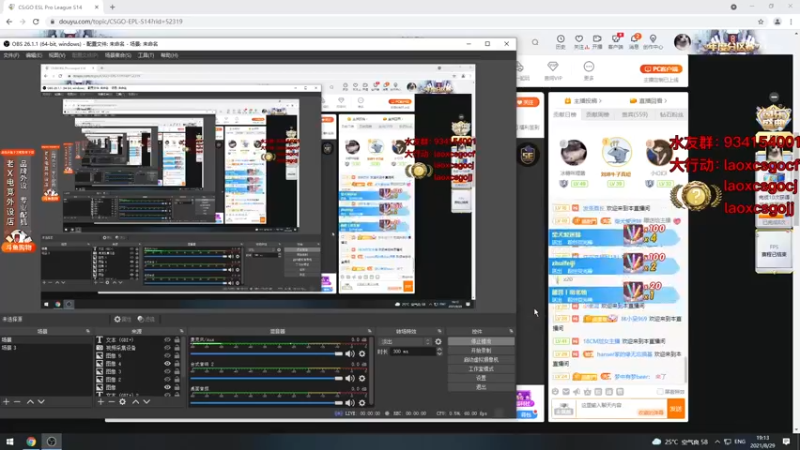Image resolution: width=800 pixels, height=450 pixels.
Task: Open OBS settings from the controls panel
Action: click(481, 378)
